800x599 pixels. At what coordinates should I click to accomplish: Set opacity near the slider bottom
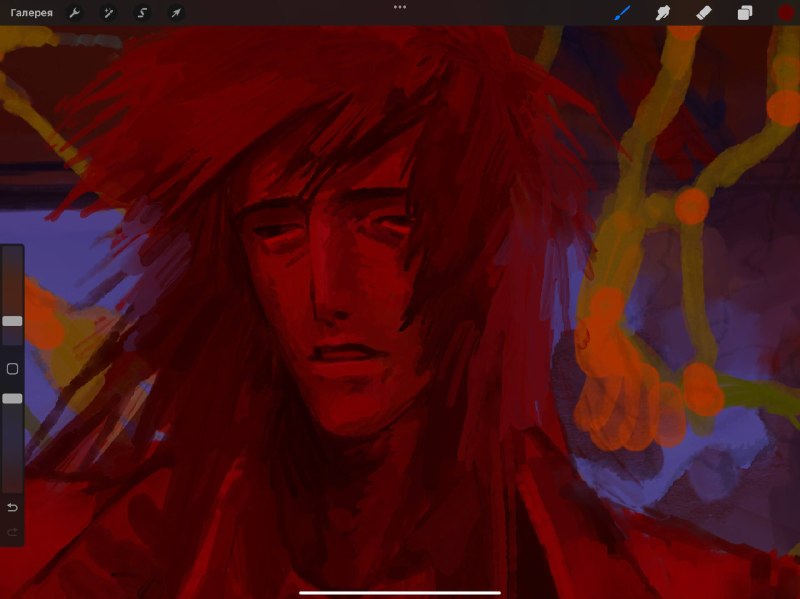point(12,482)
